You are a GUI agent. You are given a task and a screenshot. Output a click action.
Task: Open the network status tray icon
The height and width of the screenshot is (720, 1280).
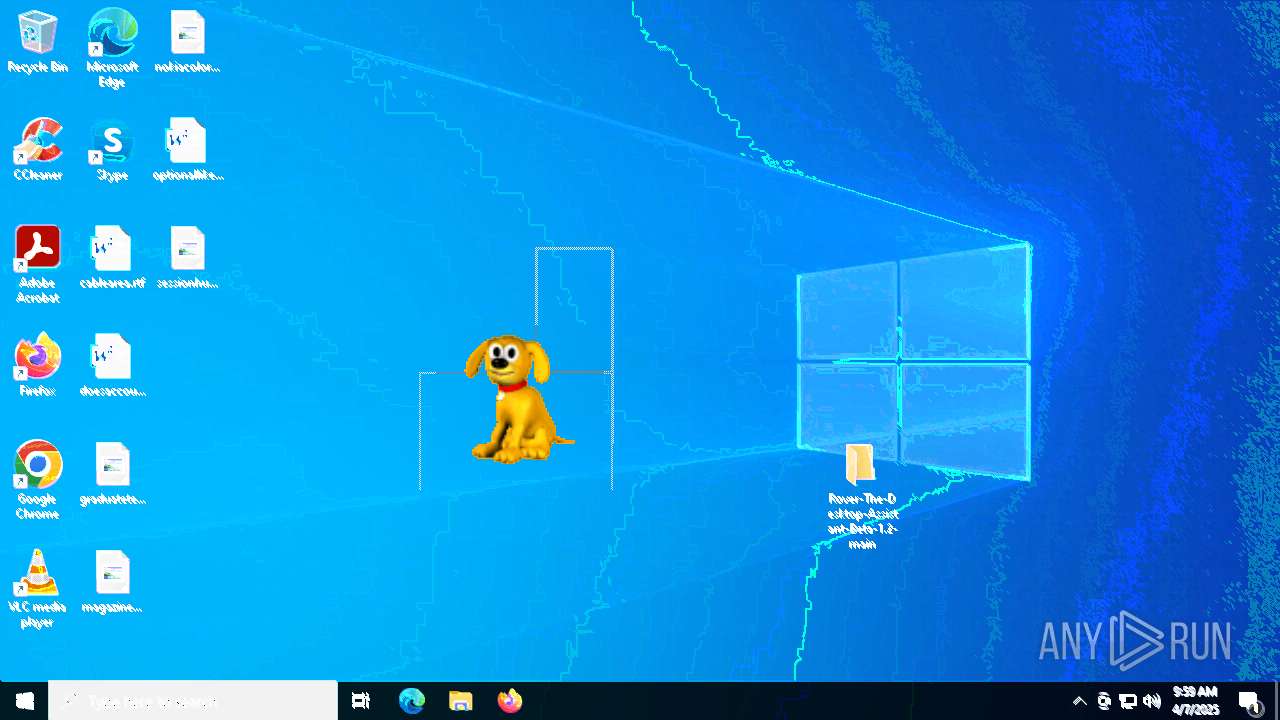[x=1128, y=701]
